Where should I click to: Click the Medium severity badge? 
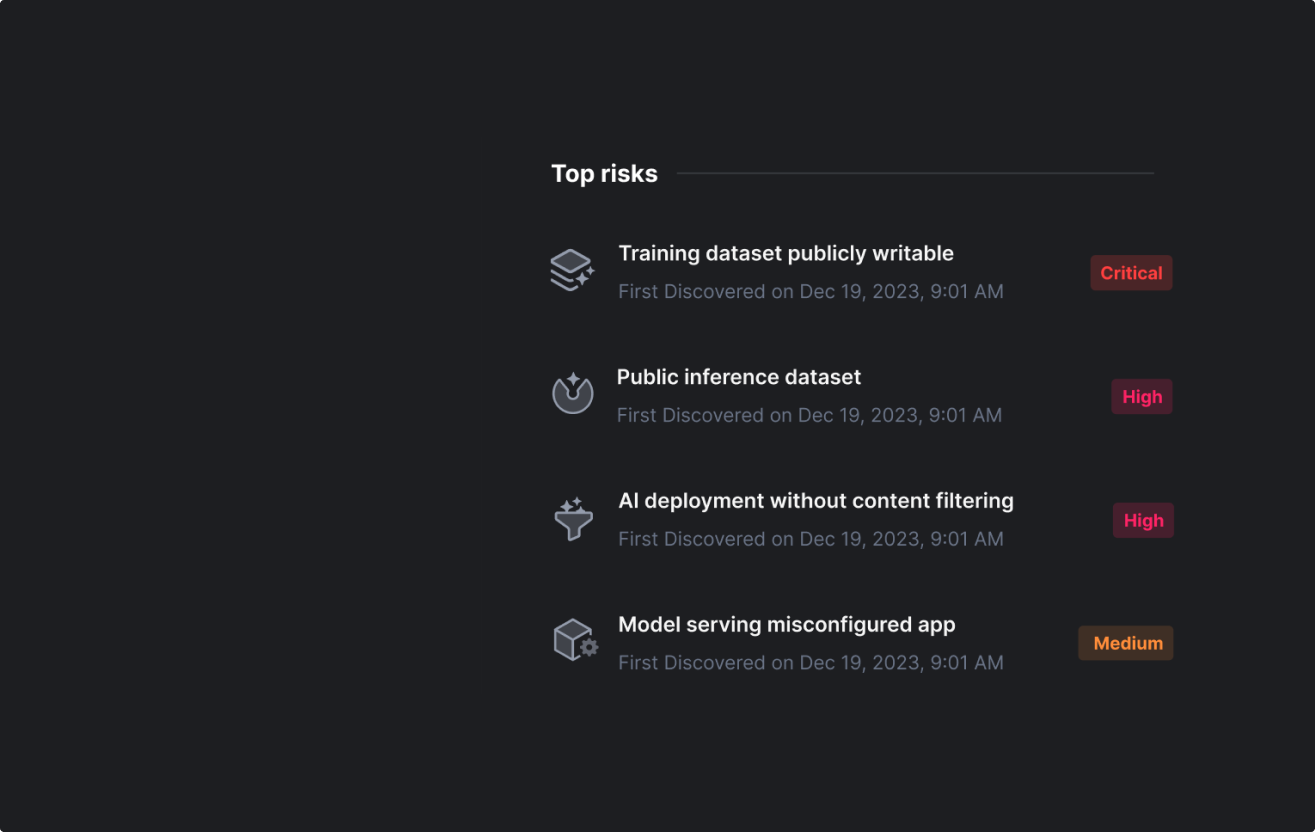[x=1126, y=643]
